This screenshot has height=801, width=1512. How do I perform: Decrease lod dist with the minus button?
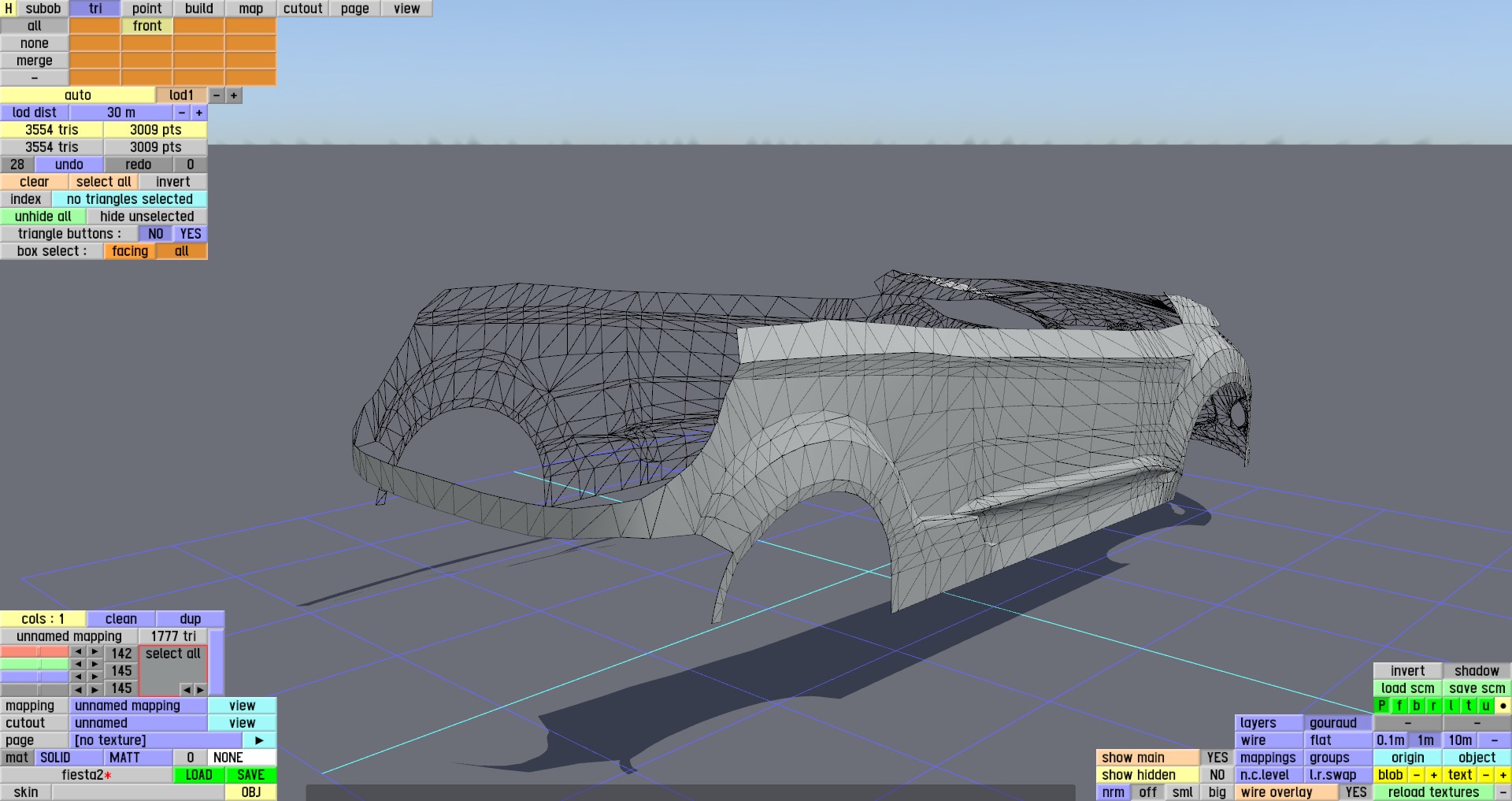click(182, 113)
